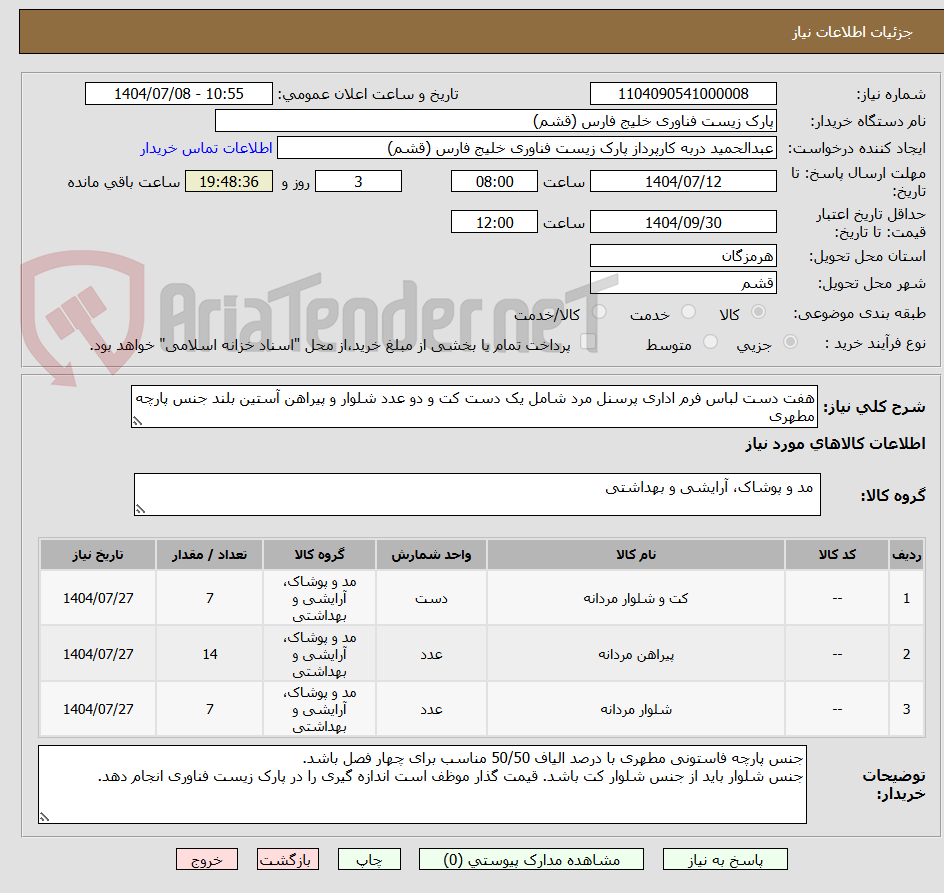Choose متوسط purchase process type
Viewport: 944px width, 893px height.
[712, 342]
